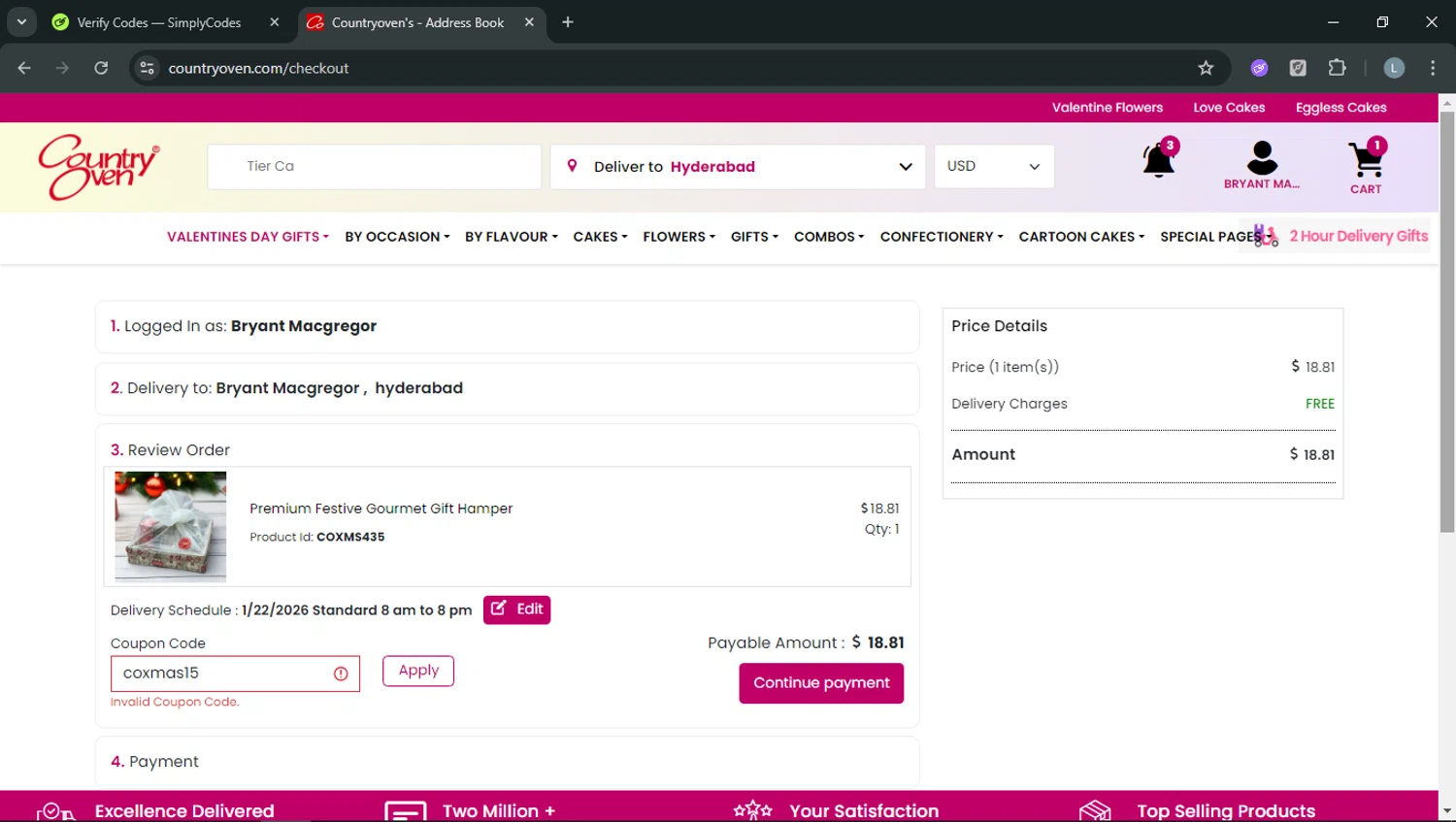Restore down the browser window
Screen dimensions: 1456x822
coord(1382,21)
